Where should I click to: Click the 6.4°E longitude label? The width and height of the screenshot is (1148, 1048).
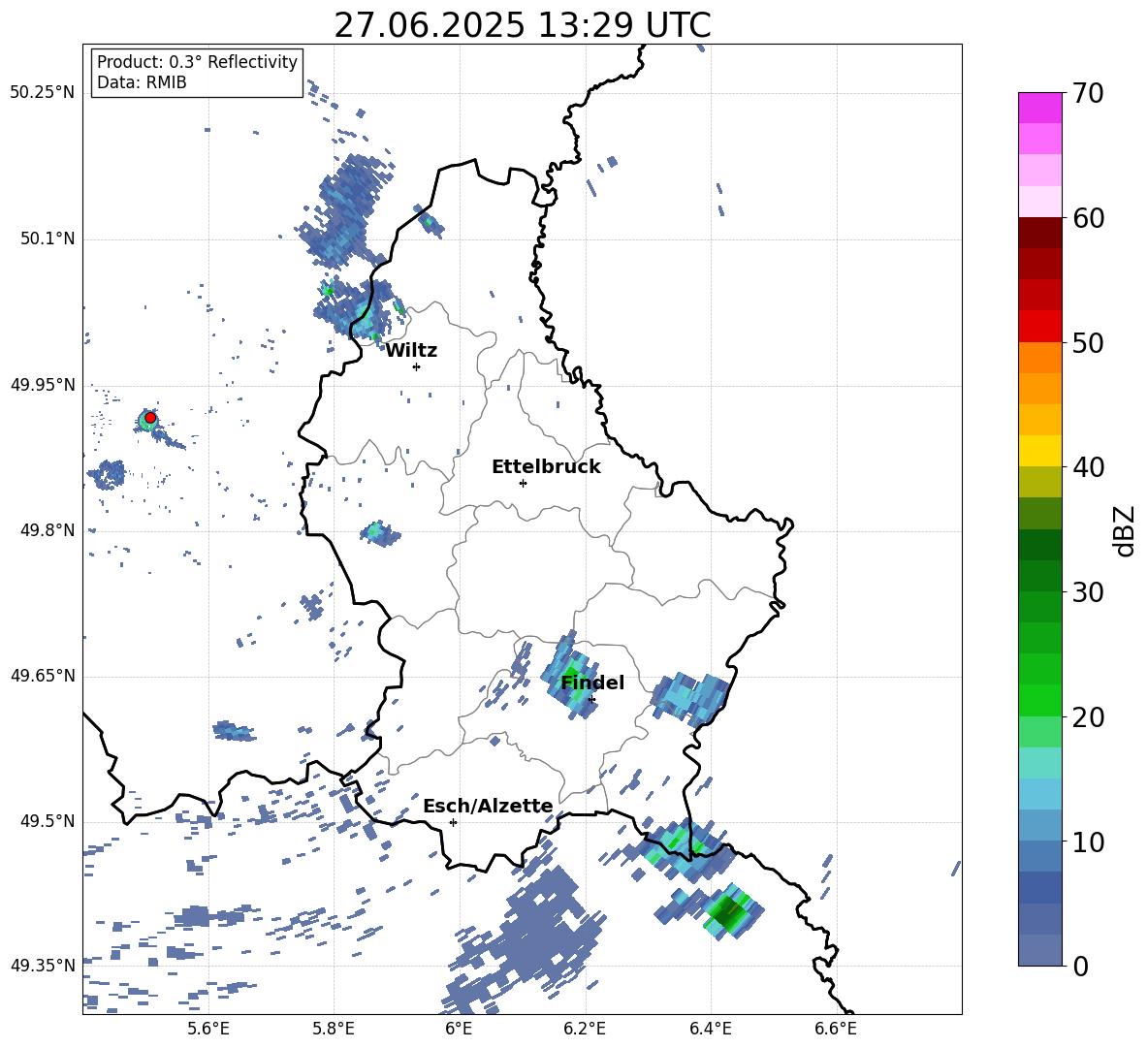tap(710, 1029)
